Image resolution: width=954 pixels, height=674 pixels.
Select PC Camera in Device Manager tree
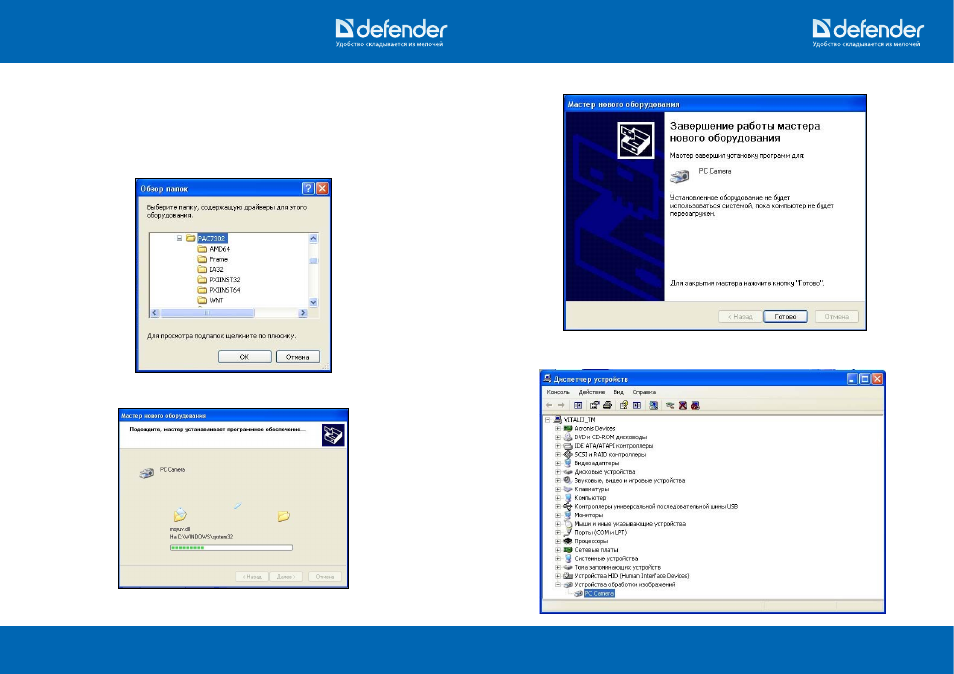tap(599, 593)
